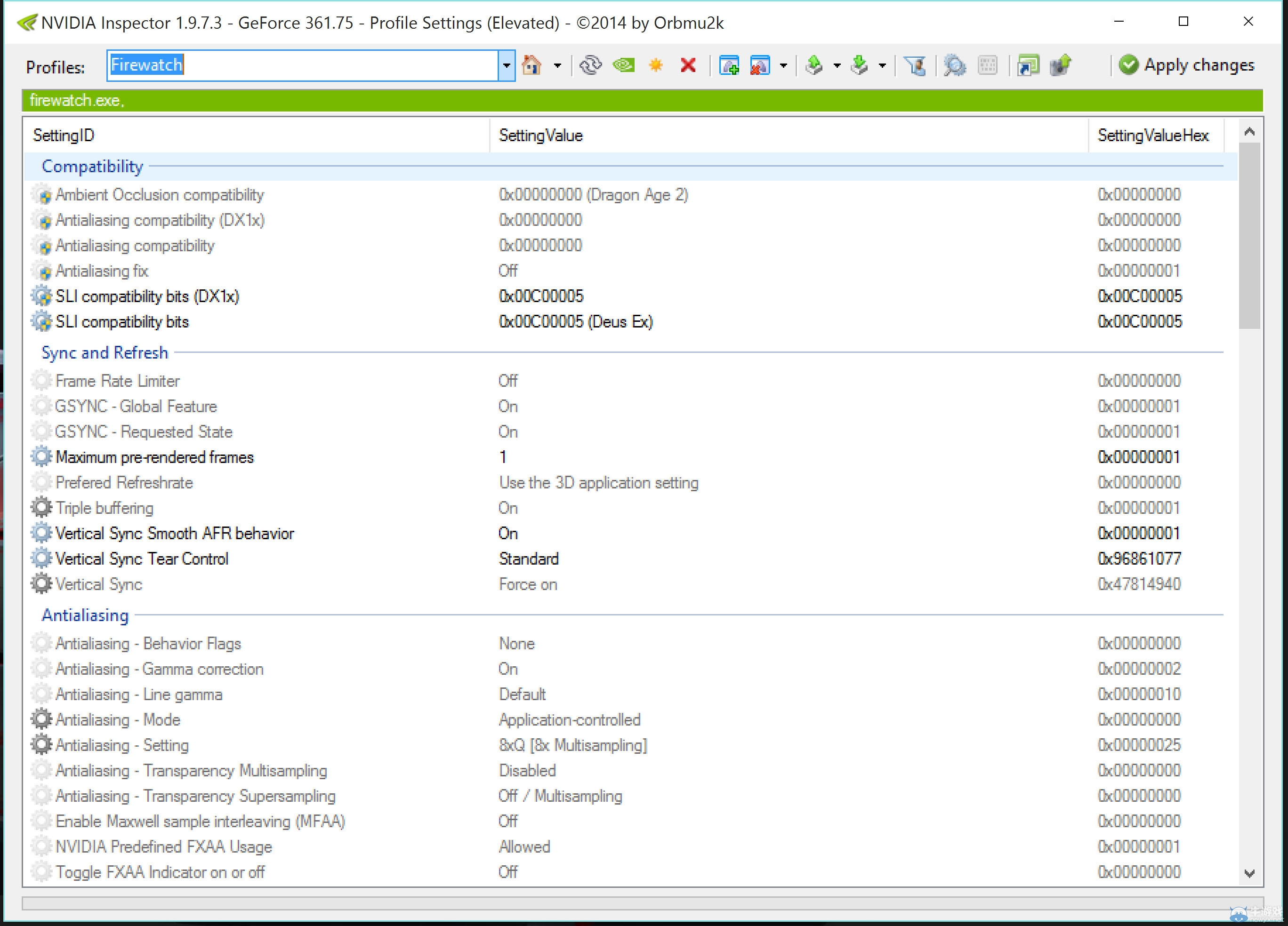
Task: Click gear icon beside Antialiasing - Mode
Action: point(41,719)
